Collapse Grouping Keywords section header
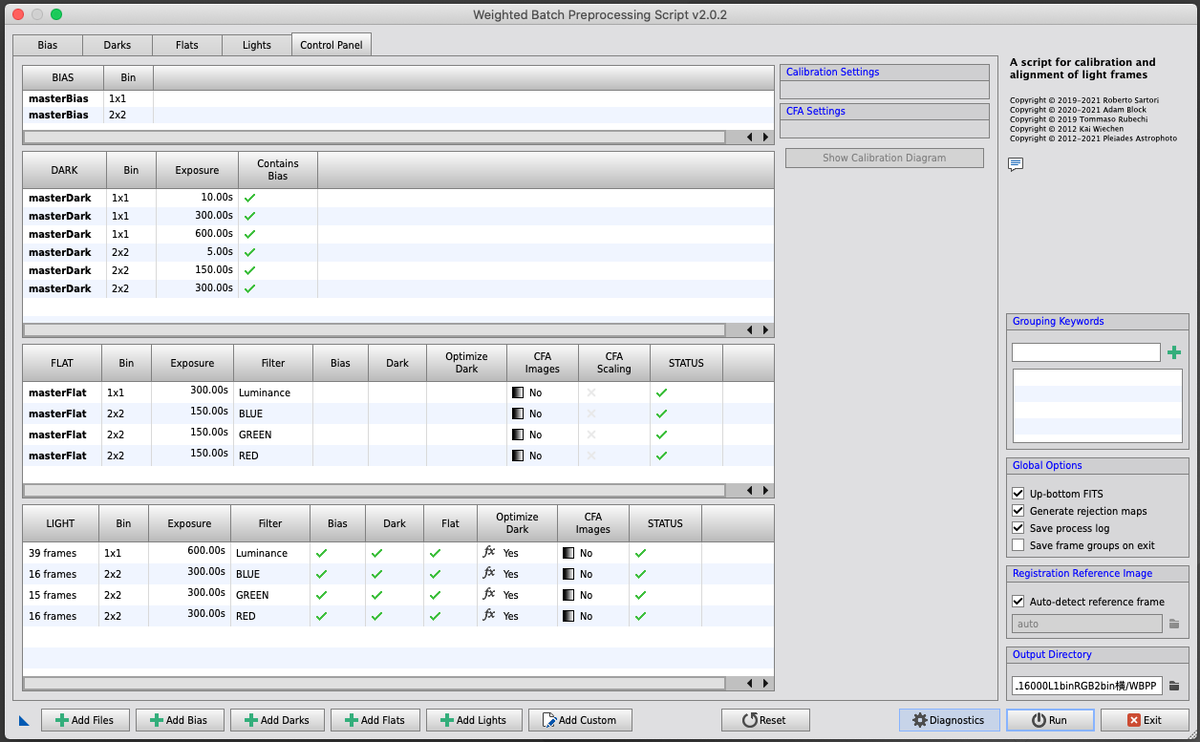1200x742 pixels. (x=1097, y=321)
